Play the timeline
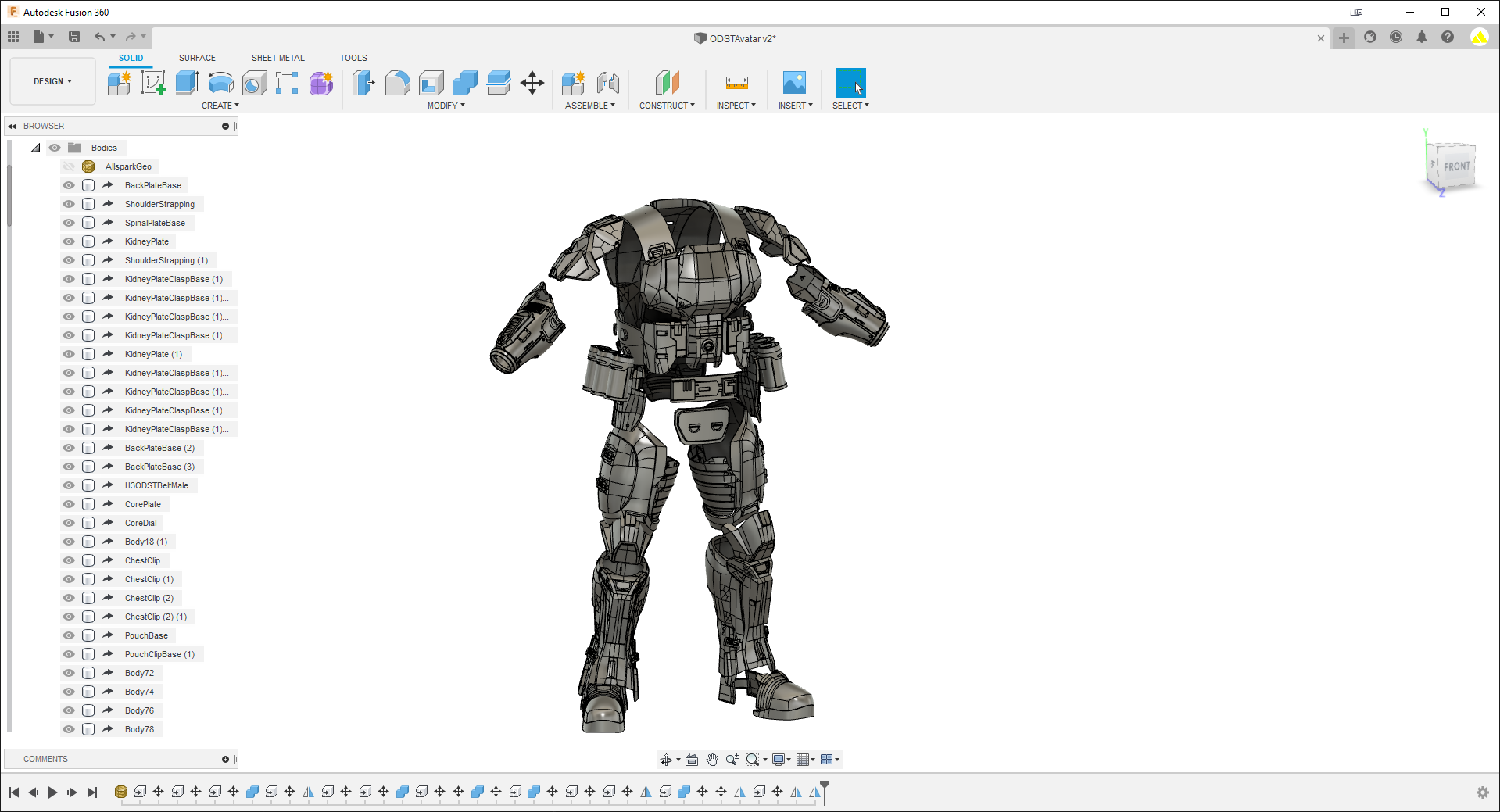The image size is (1500, 812). click(x=52, y=792)
